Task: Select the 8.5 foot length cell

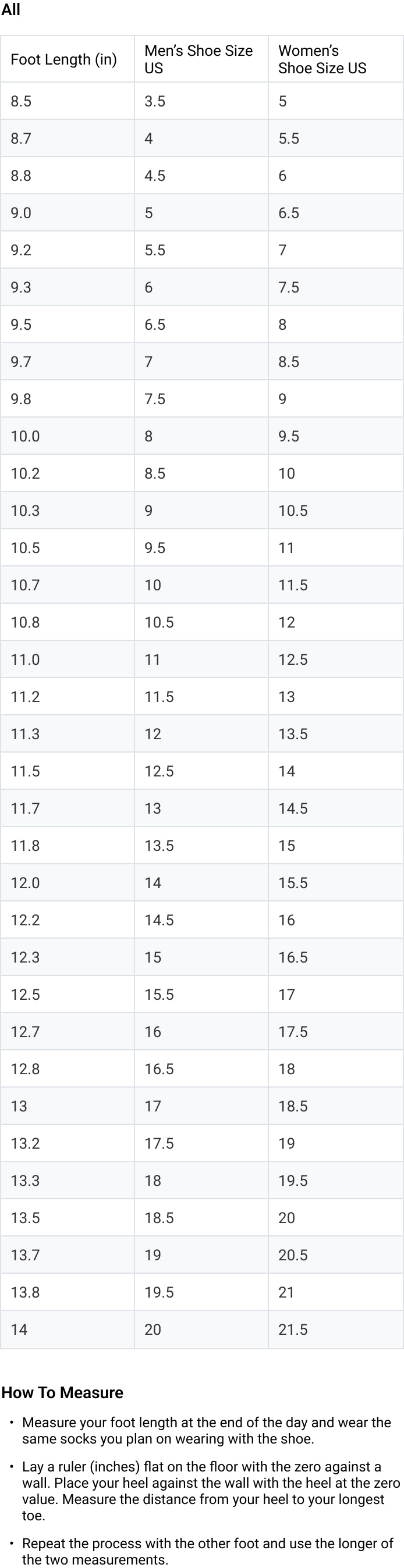Action: click(67, 101)
